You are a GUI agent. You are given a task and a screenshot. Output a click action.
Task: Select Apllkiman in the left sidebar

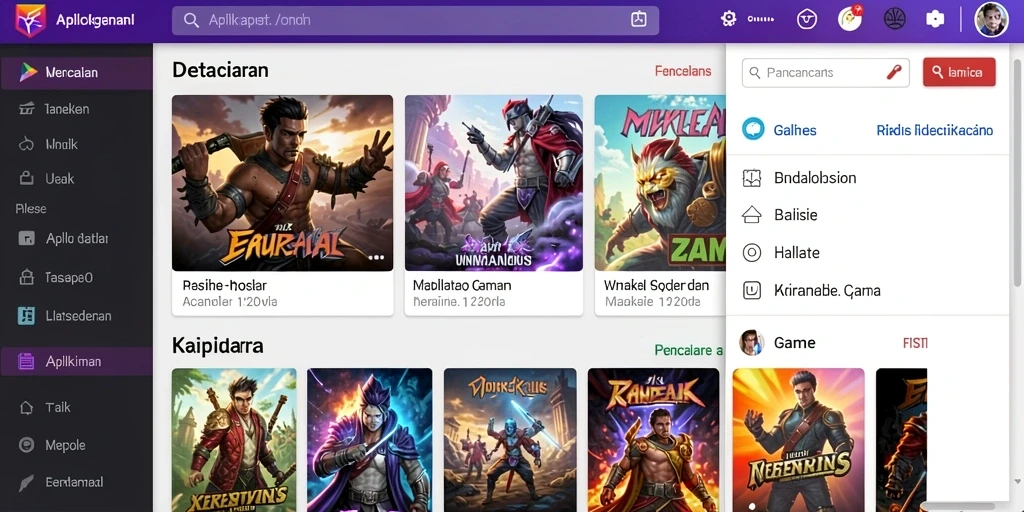coord(76,361)
